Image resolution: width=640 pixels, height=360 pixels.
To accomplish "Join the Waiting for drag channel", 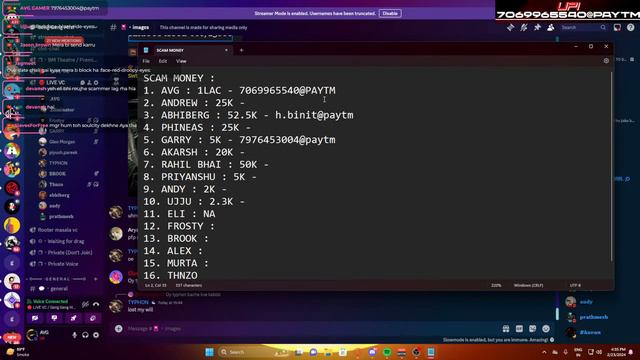I will pyautogui.click(x=63, y=241).
